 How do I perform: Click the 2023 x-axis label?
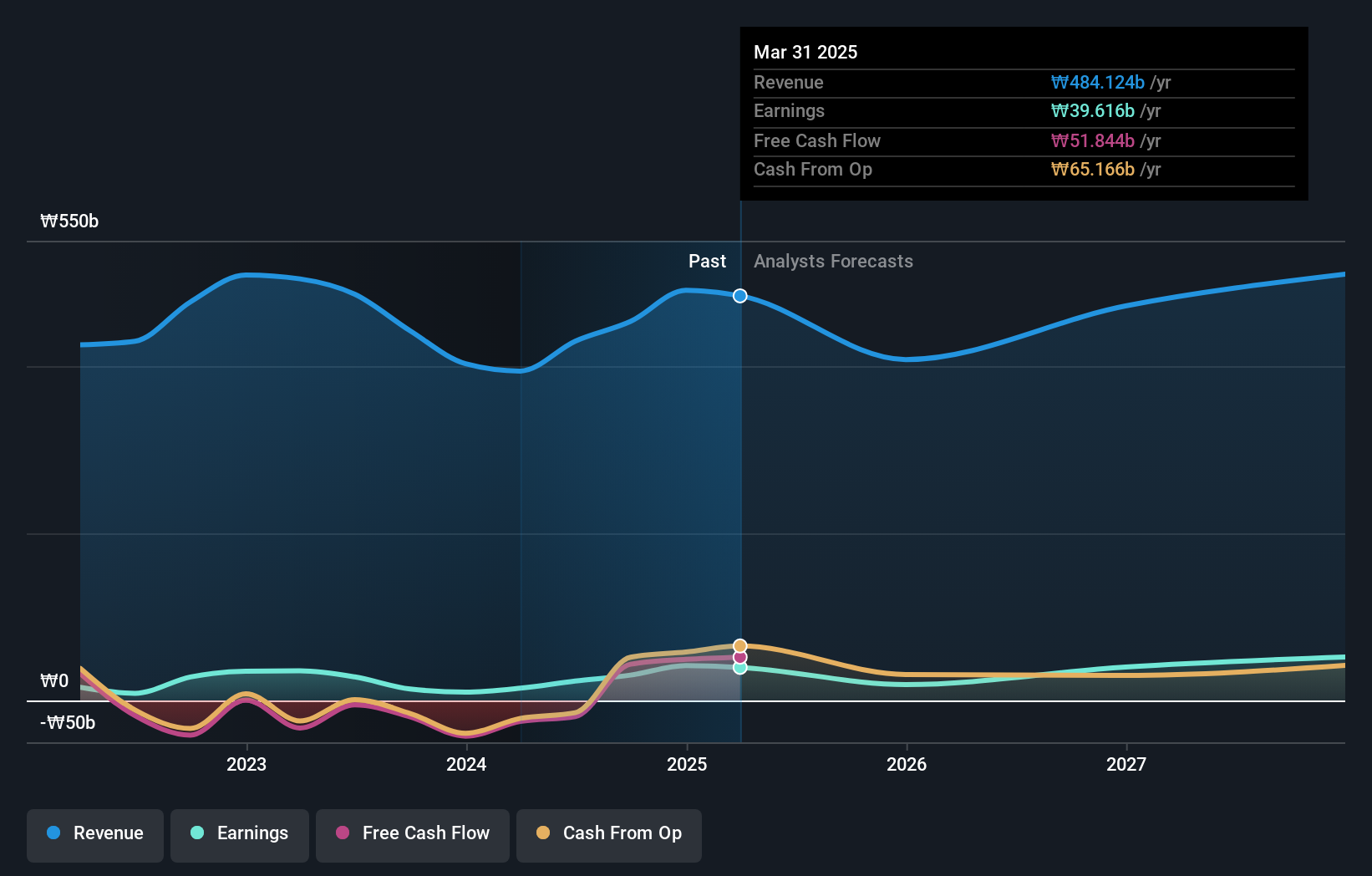(x=246, y=764)
